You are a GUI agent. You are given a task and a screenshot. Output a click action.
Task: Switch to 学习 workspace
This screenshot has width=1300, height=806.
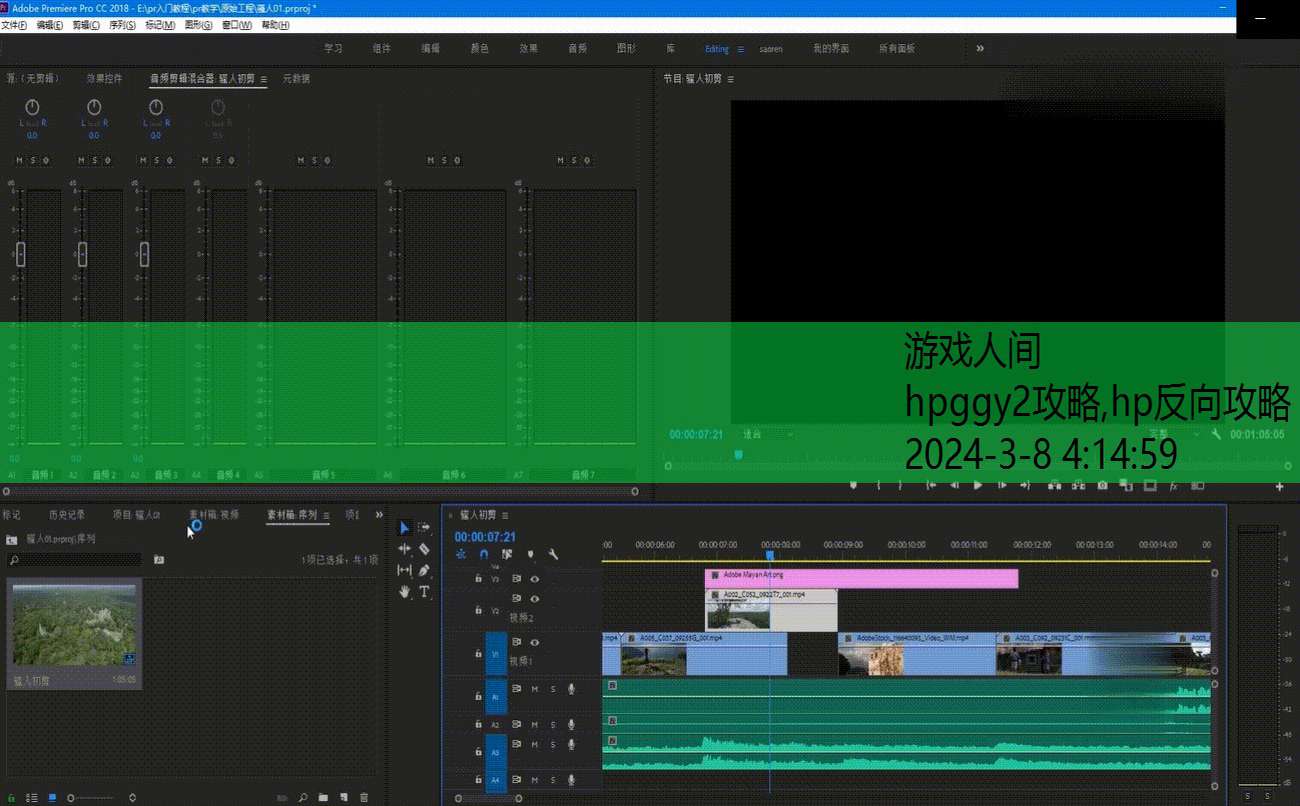tap(333, 48)
